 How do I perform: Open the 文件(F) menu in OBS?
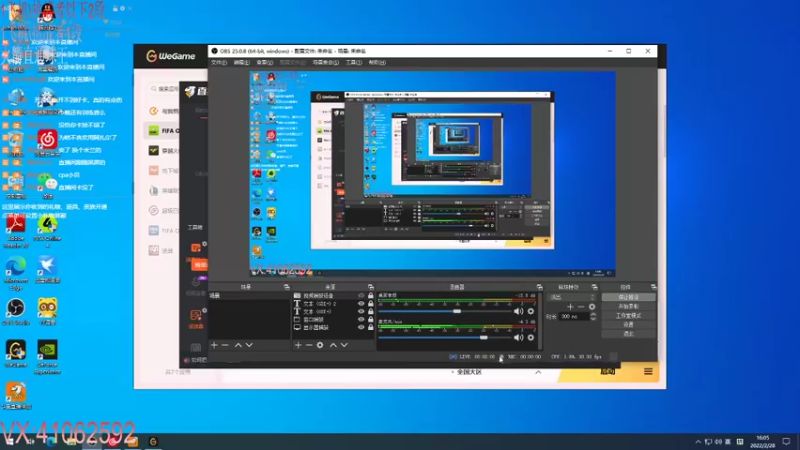[x=219, y=63]
